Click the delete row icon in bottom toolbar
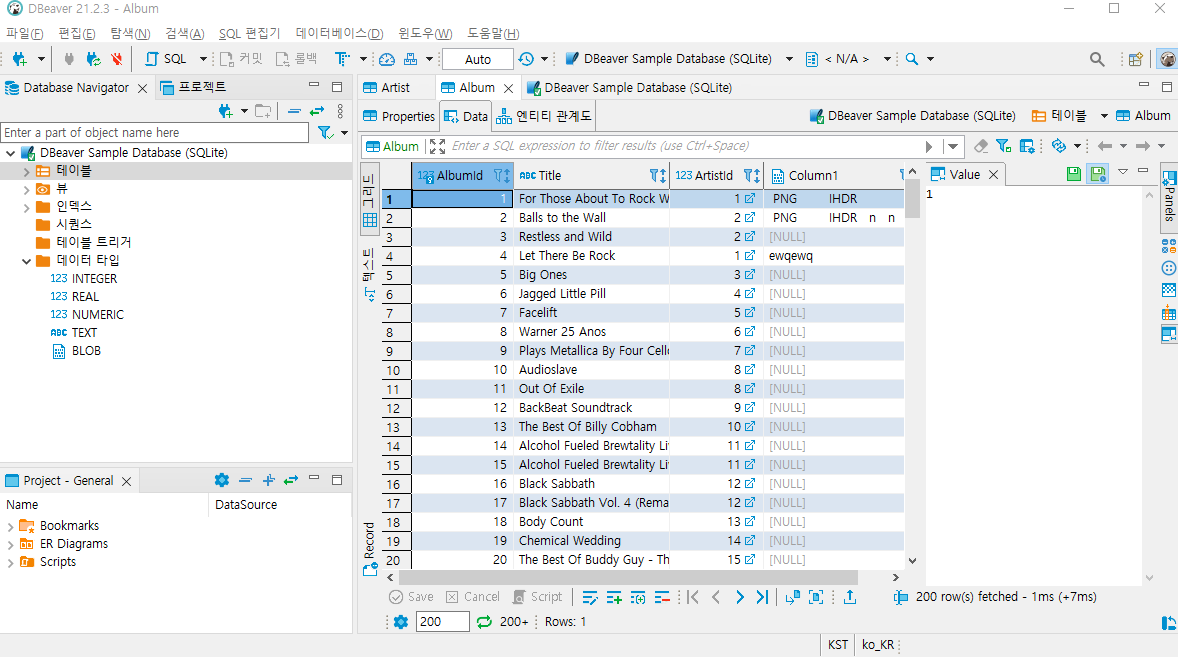This screenshot has height=657, width=1178. coord(662,598)
